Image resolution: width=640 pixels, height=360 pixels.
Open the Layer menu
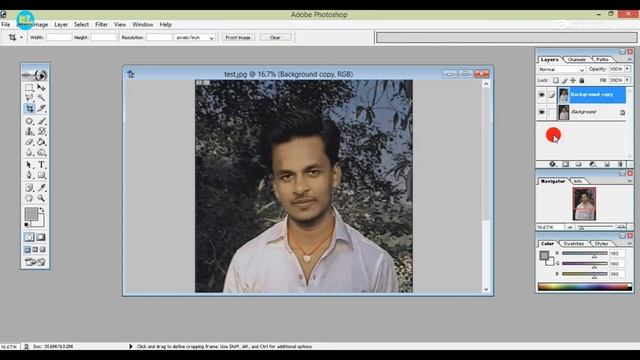[x=61, y=24]
